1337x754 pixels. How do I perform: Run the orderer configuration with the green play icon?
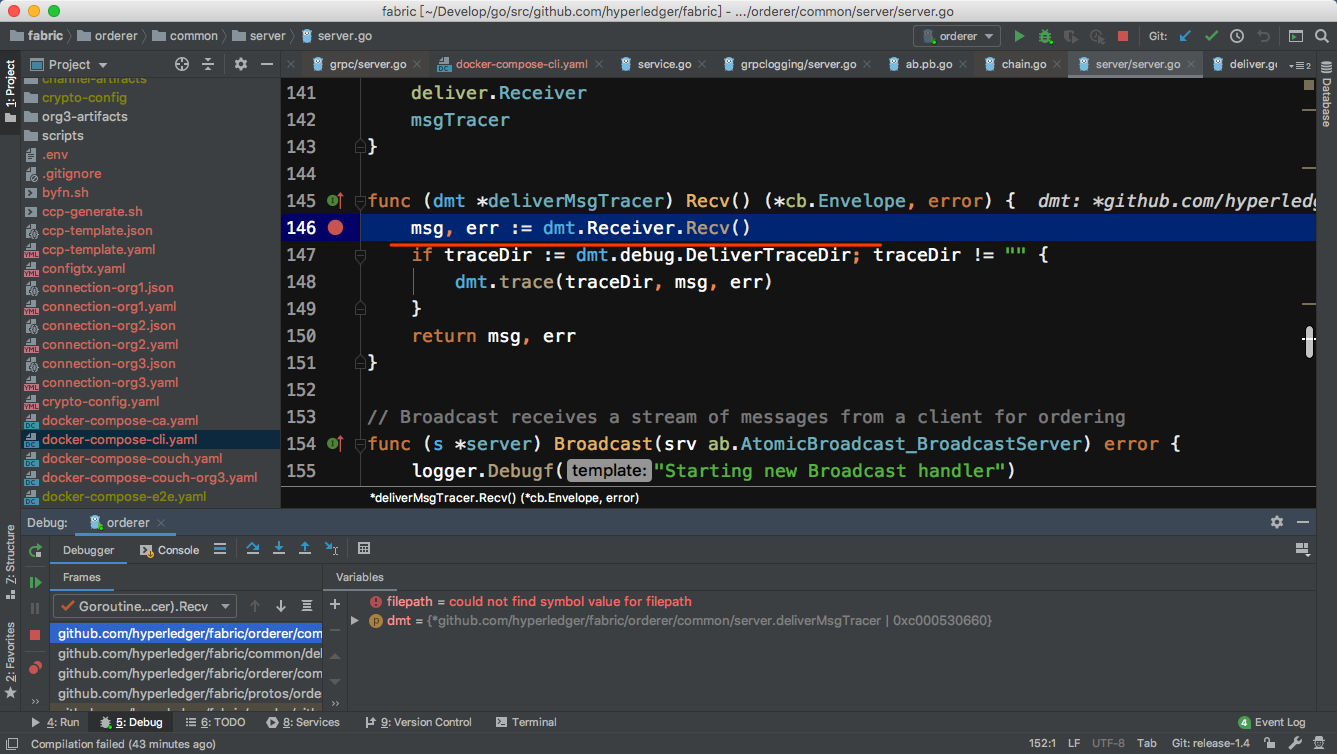point(1019,36)
